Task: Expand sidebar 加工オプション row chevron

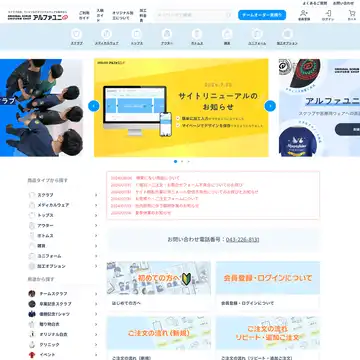Action: tap(96, 266)
